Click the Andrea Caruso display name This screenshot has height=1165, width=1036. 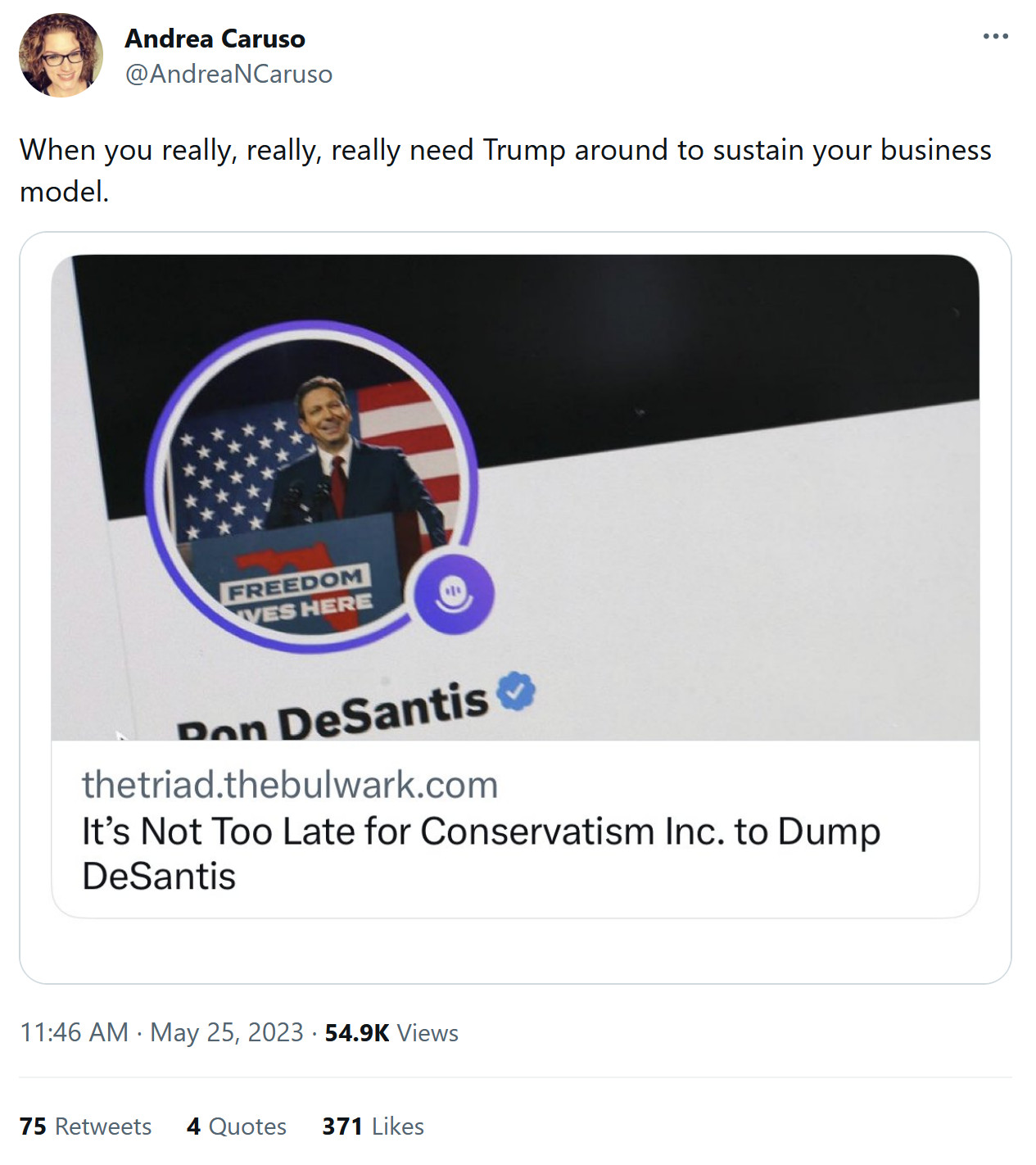coord(215,39)
